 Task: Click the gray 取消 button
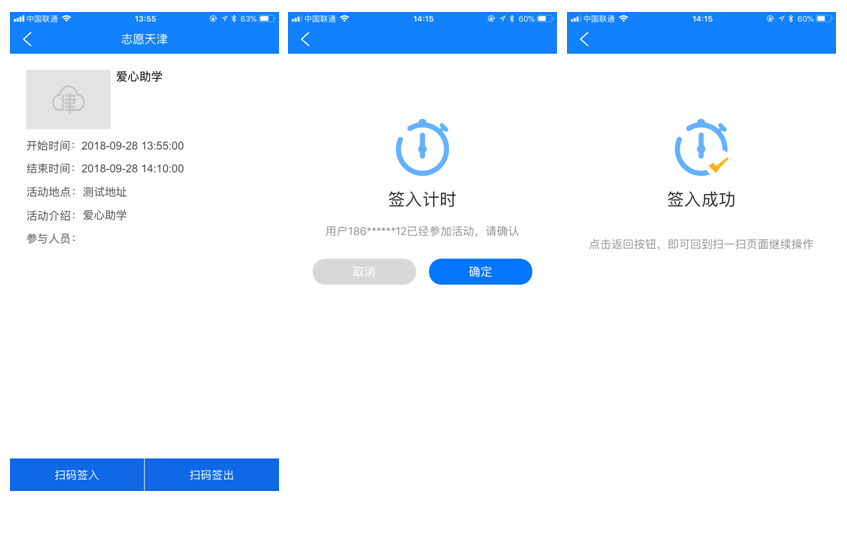pyautogui.click(x=363, y=272)
